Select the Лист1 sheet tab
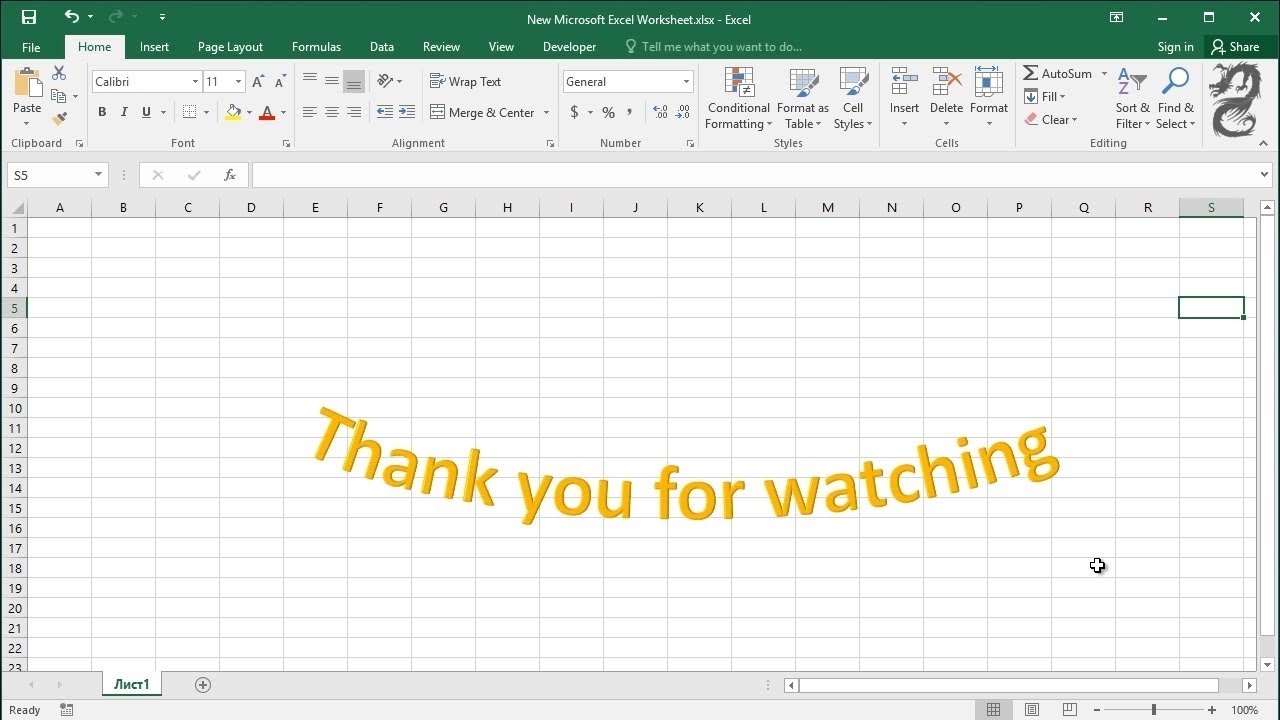Screen dimensions: 1280x720 pos(131,685)
